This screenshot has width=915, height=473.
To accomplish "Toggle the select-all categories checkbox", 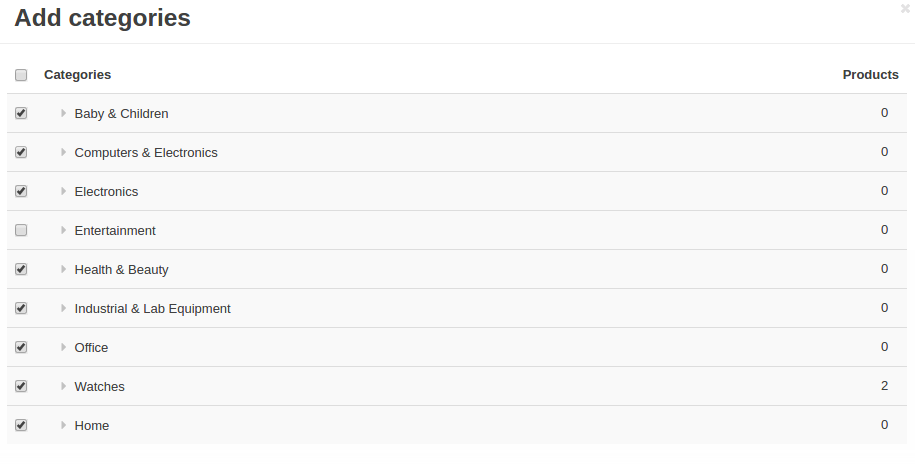I will tap(21, 75).
